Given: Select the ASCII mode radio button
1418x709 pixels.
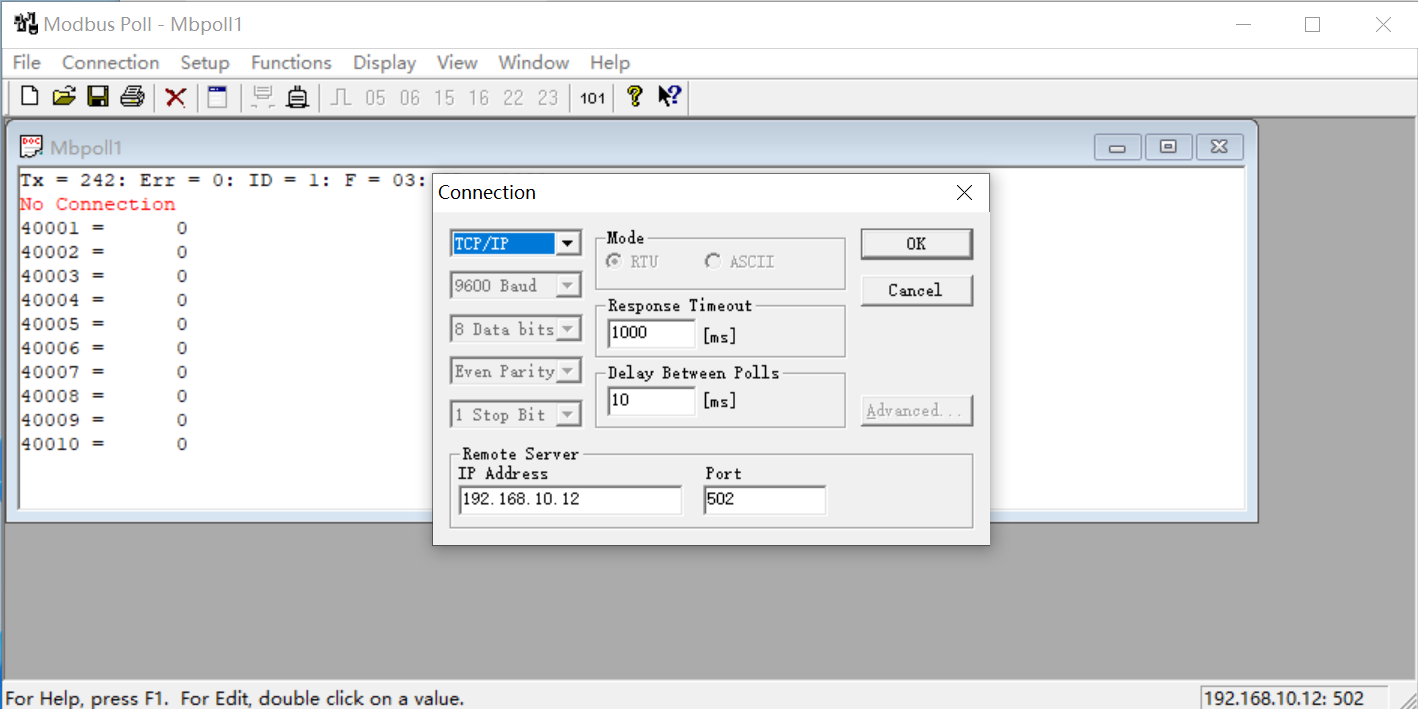Looking at the screenshot, I should click(713, 262).
